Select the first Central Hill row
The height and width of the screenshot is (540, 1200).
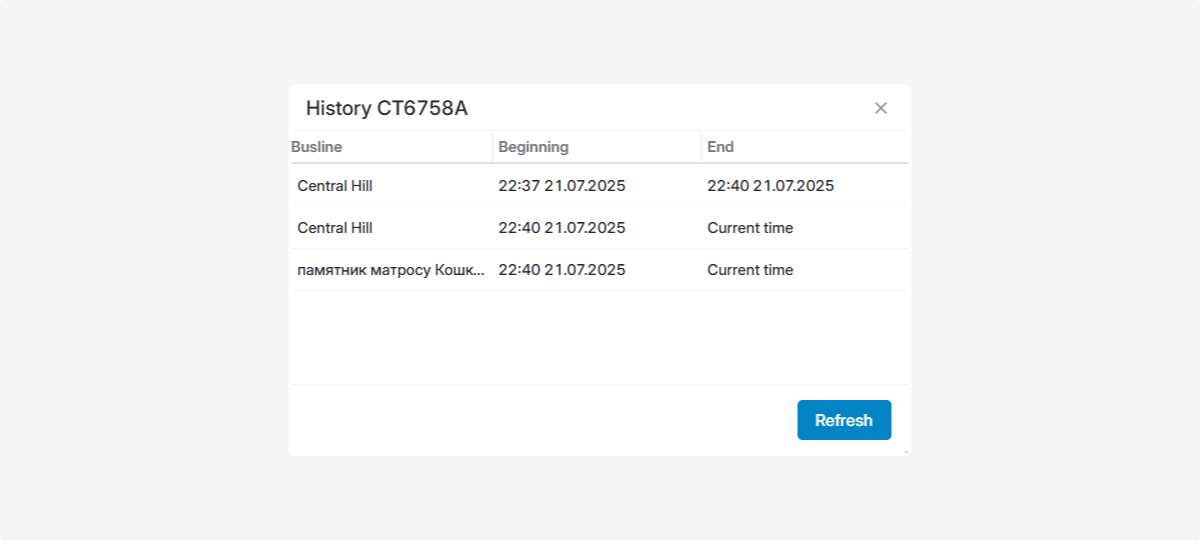(x=335, y=186)
